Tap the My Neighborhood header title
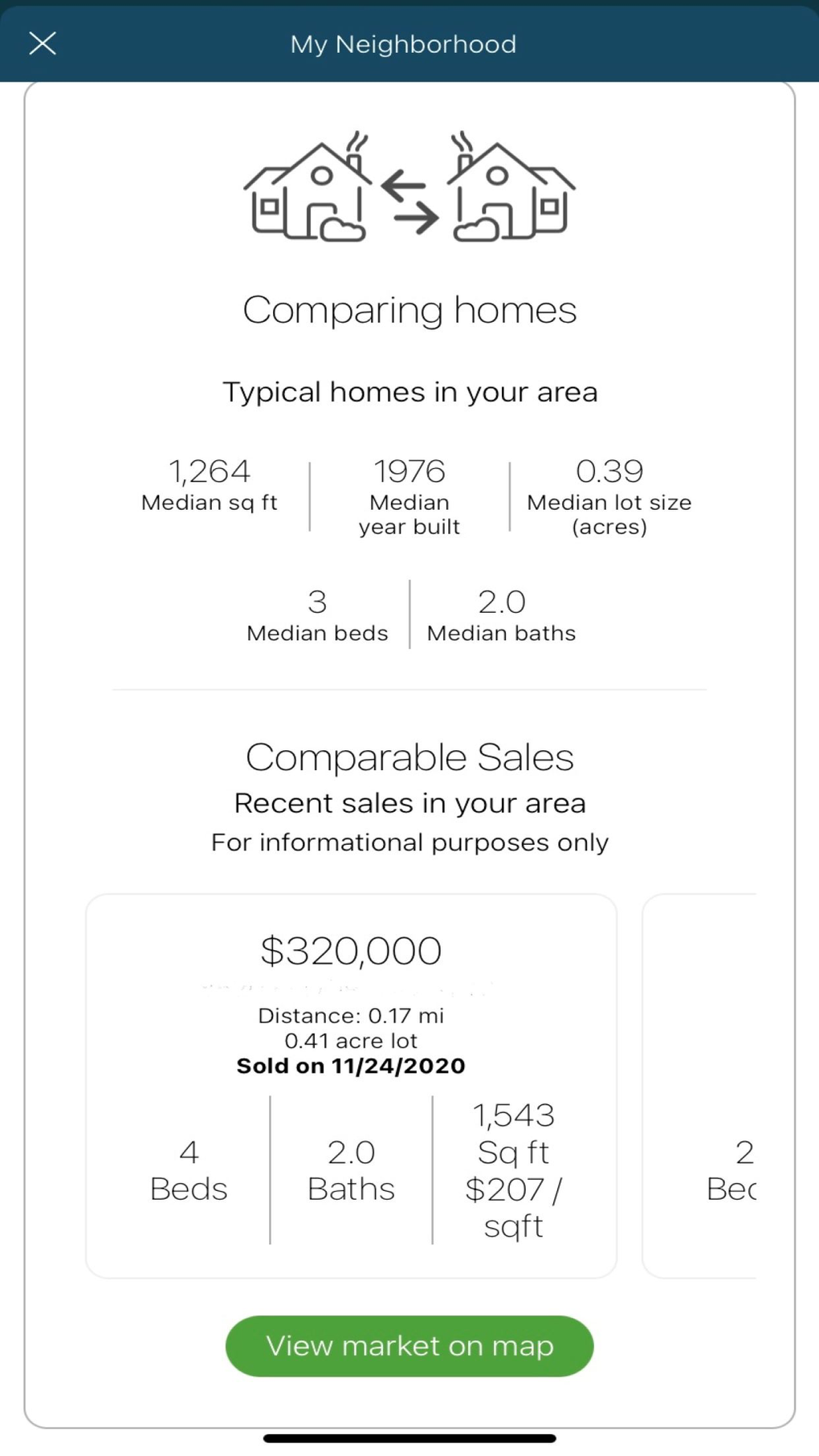This screenshot has width=819, height=1456. pos(403,44)
